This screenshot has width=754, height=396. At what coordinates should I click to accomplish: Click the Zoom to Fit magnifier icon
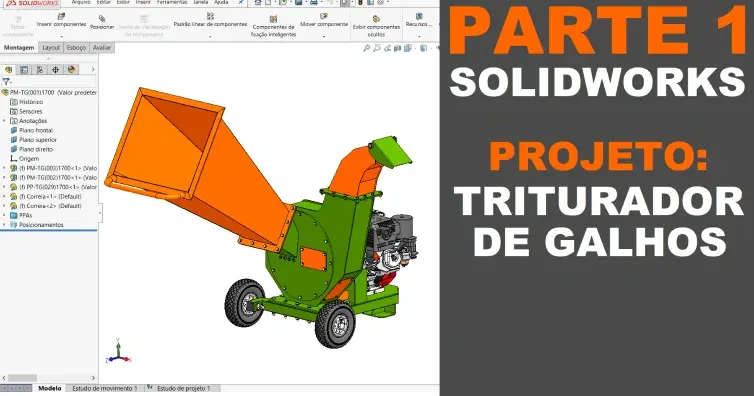tap(366, 48)
